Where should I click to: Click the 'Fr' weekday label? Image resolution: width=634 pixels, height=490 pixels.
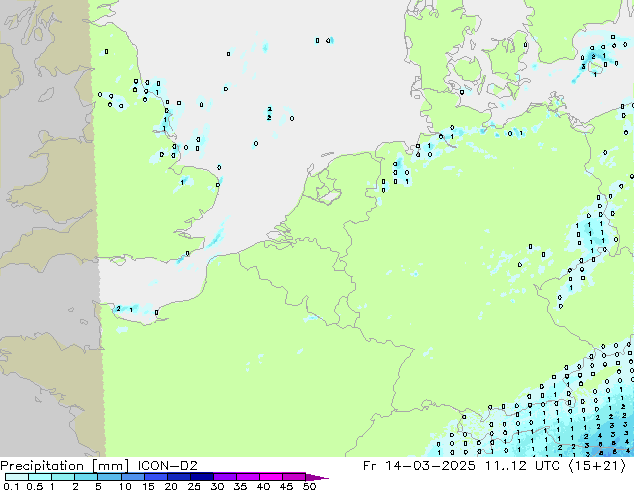pyautogui.click(x=369, y=466)
